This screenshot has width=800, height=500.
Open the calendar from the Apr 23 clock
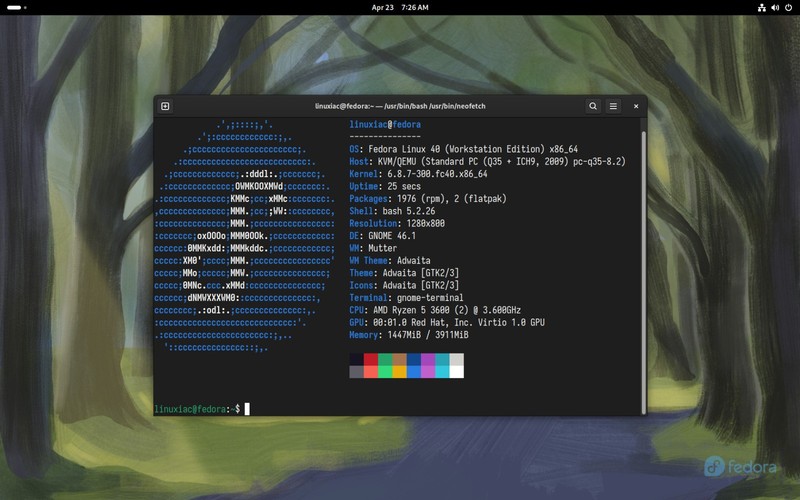[400, 8]
